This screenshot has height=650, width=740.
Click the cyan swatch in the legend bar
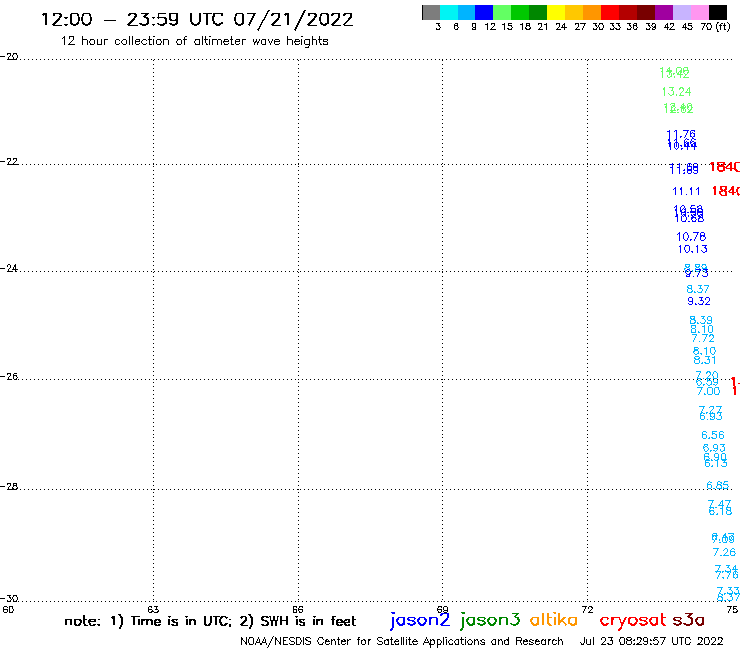pyautogui.click(x=449, y=12)
